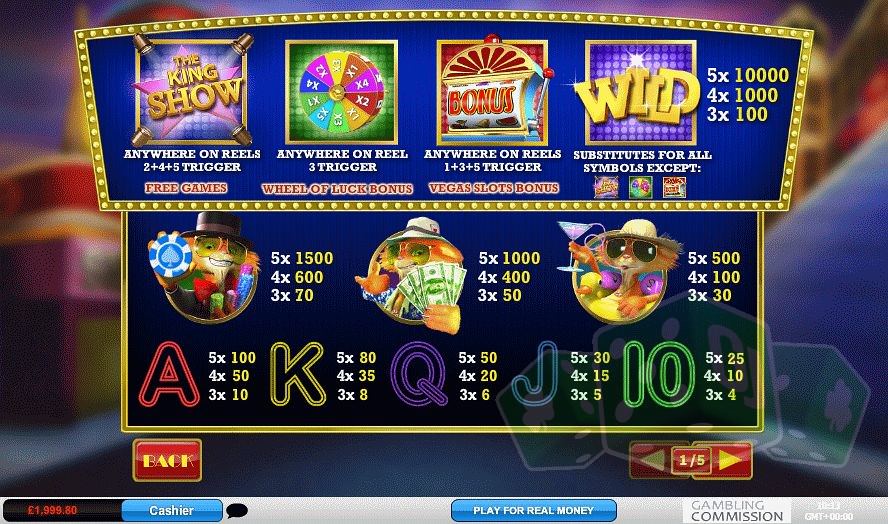Click Play For Real Money button
Screen dimensions: 888x524
533,510
